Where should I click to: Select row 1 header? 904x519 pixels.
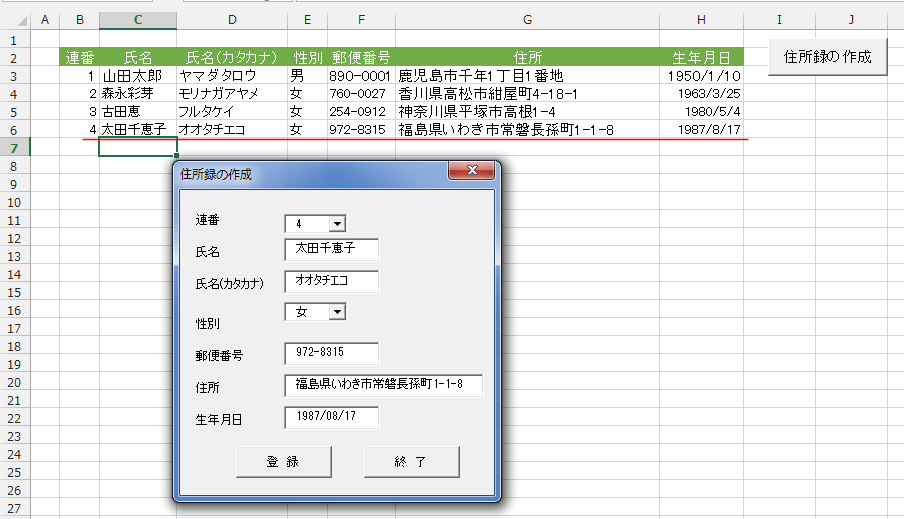(x=14, y=40)
